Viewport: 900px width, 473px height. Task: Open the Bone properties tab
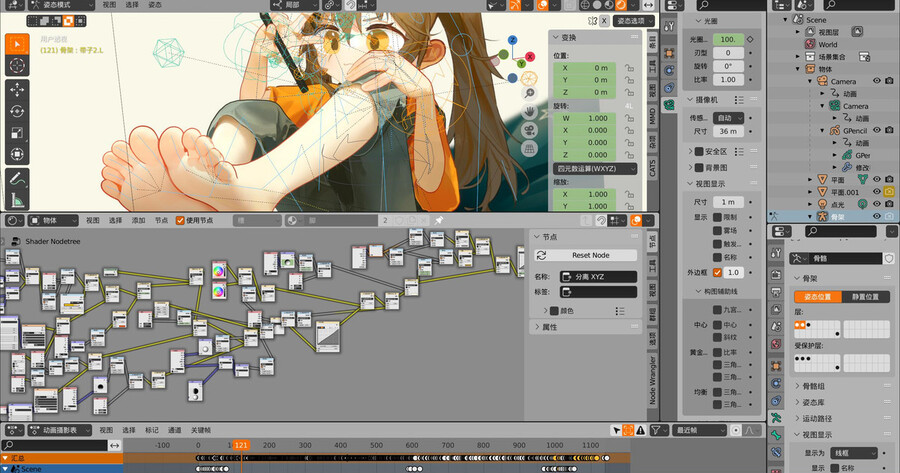pyautogui.click(x=776, y=435)
